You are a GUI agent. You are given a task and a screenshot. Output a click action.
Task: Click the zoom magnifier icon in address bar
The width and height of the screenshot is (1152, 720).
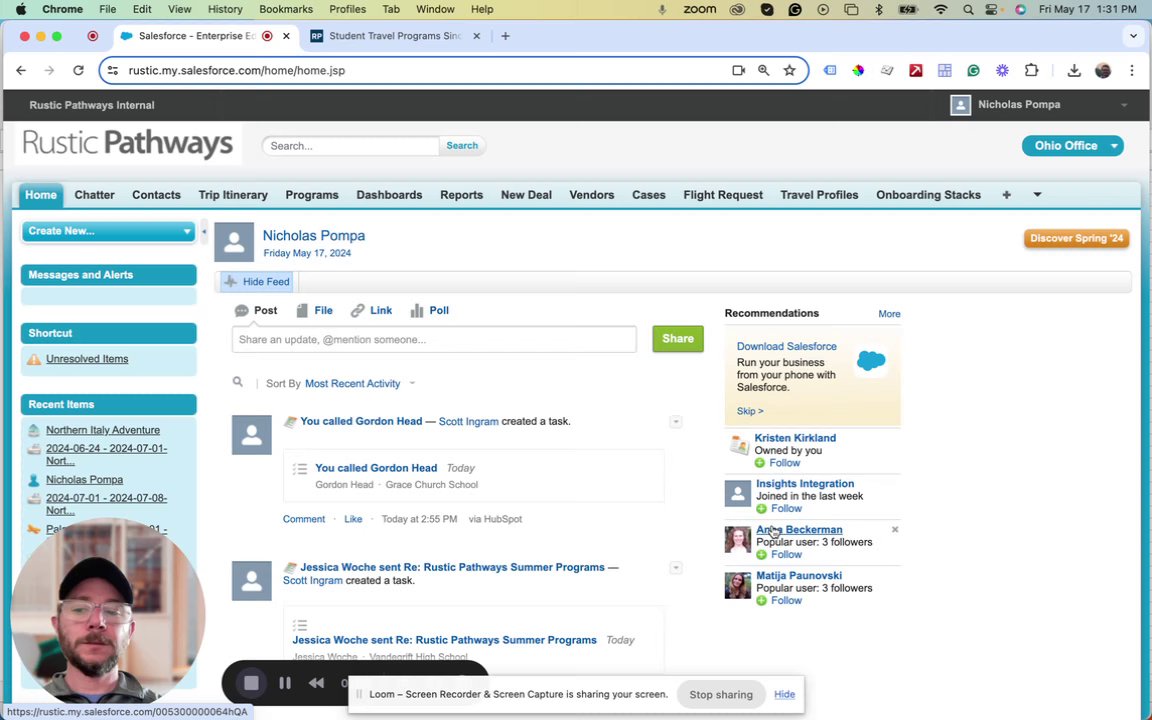[763, 71]
